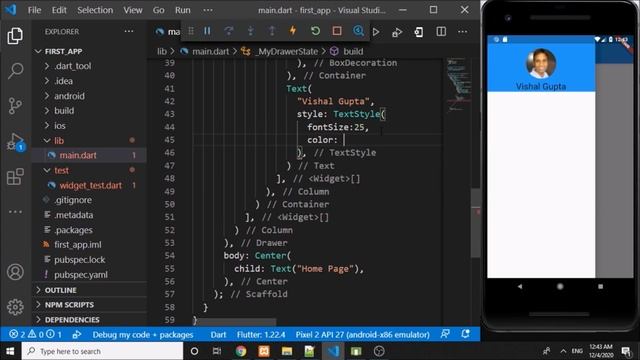Open widget_test.dart file
640x360 pixels.
(89, 185)
